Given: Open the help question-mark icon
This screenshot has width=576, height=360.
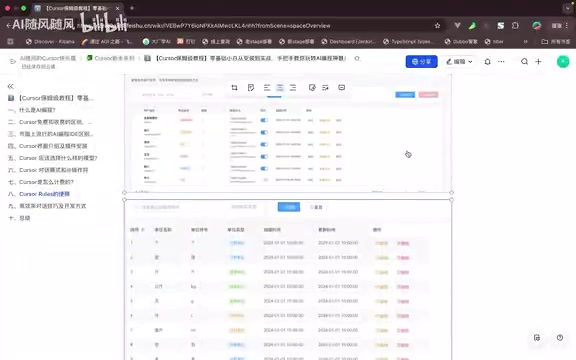Looking at the screenshot, I should (x=560, y=338).
